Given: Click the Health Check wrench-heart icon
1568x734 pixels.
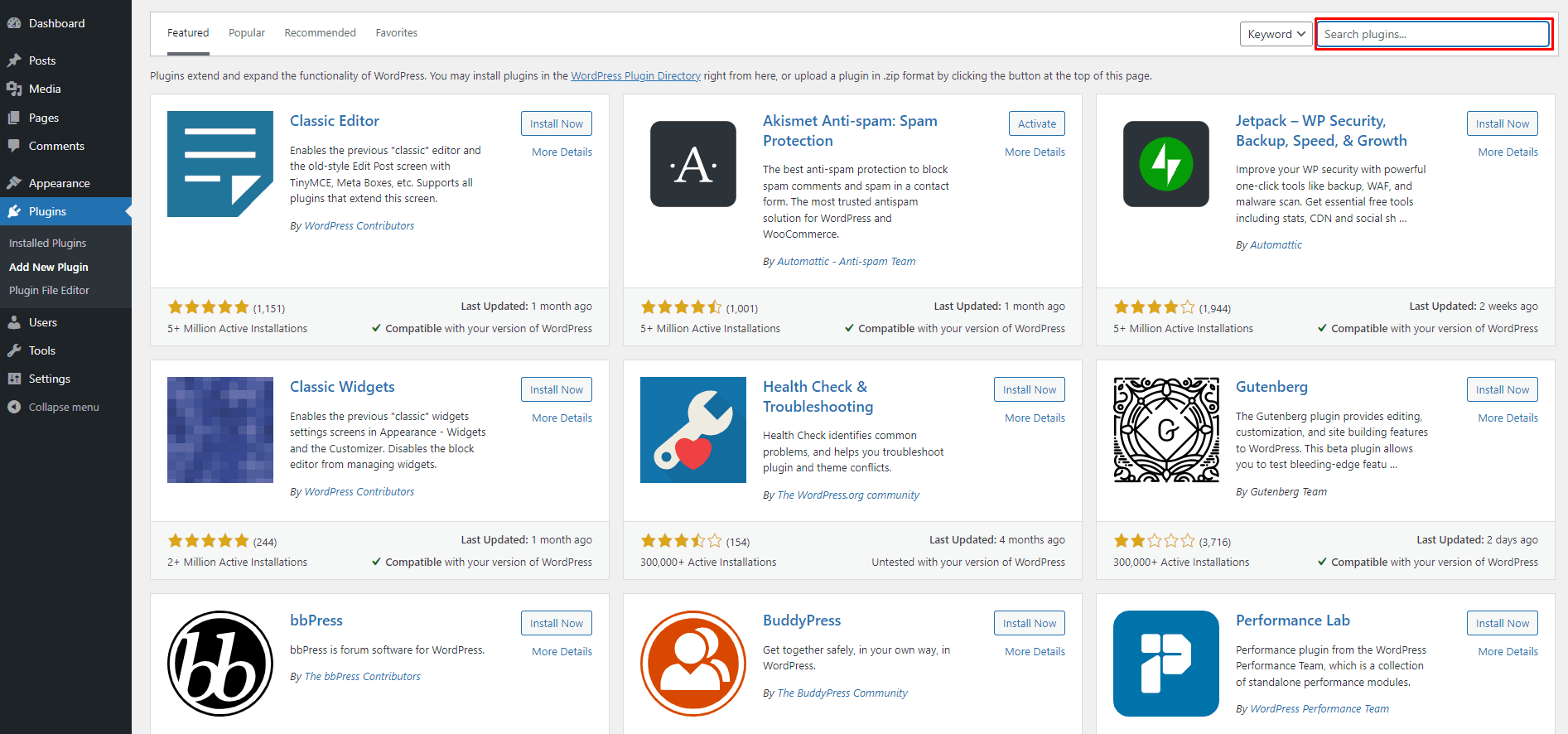Looking at the screenshot, I should [x=693, y=430].
